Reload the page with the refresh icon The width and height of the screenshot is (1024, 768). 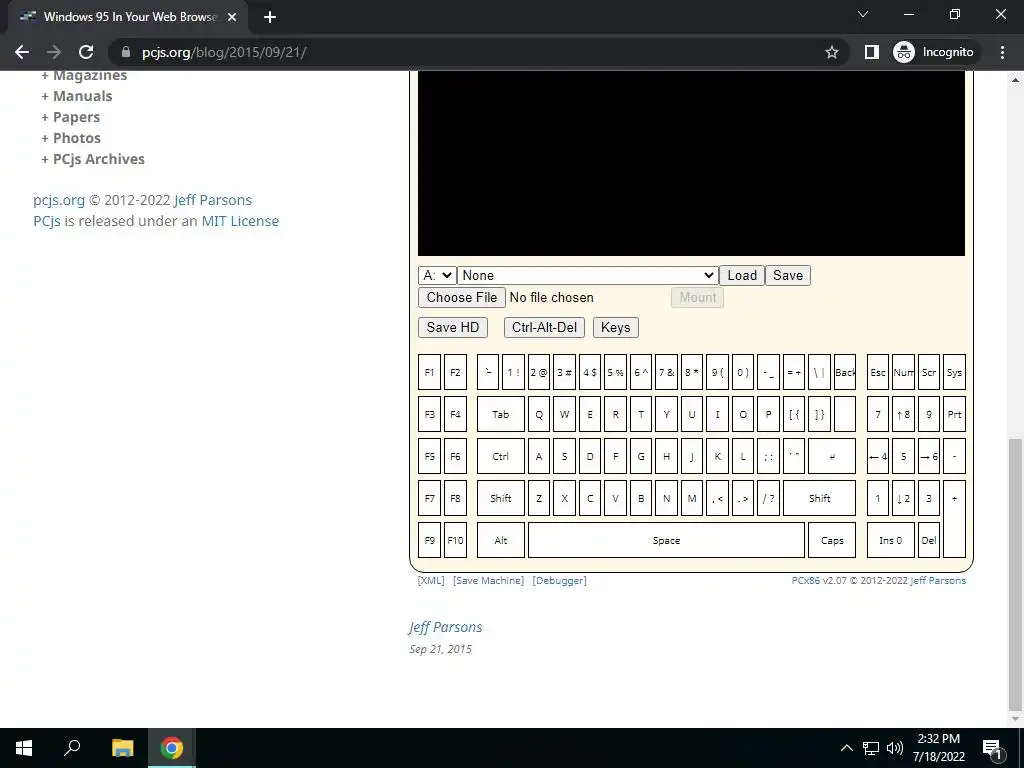point(86,52)
